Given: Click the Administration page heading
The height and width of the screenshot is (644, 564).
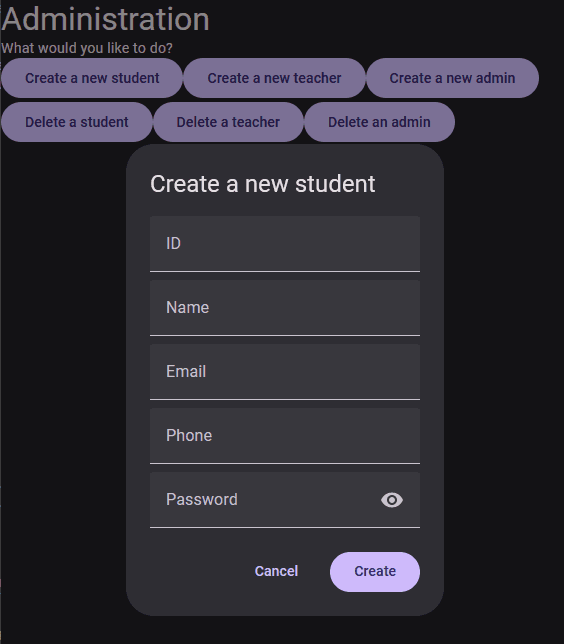Looking at the screenshot, I should pyautogui.click(x=106, y=19).
